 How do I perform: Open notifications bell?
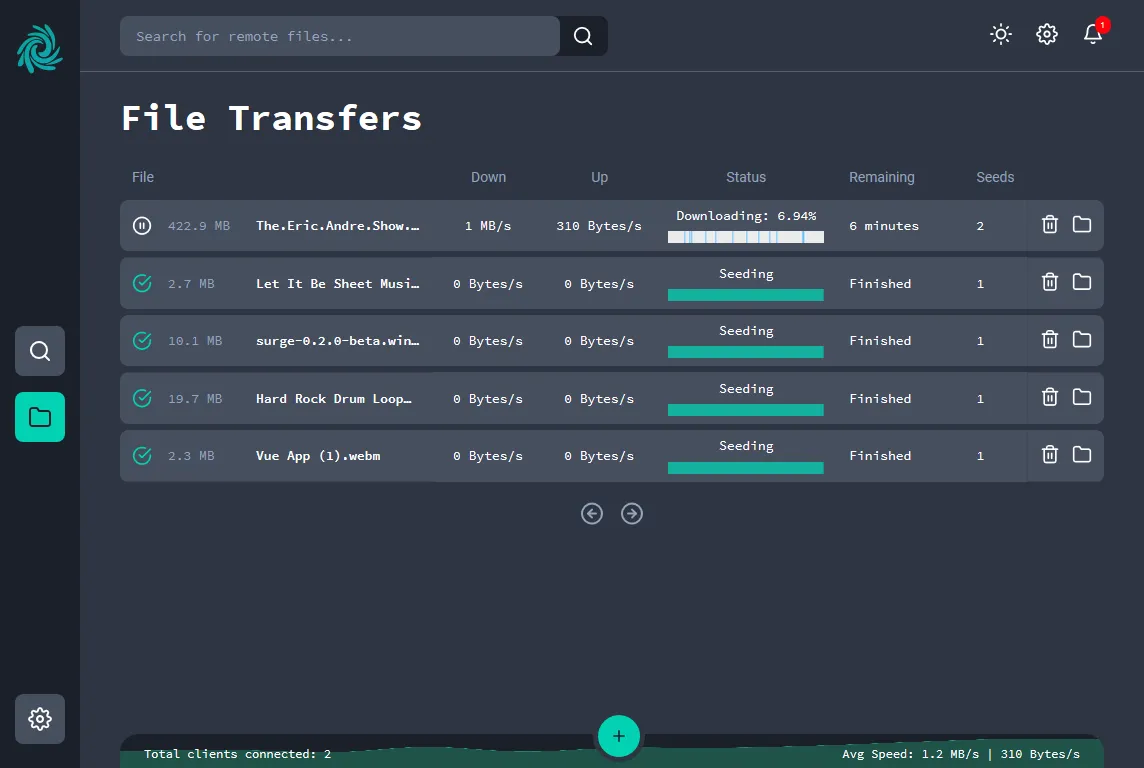tap(1093, 35)
